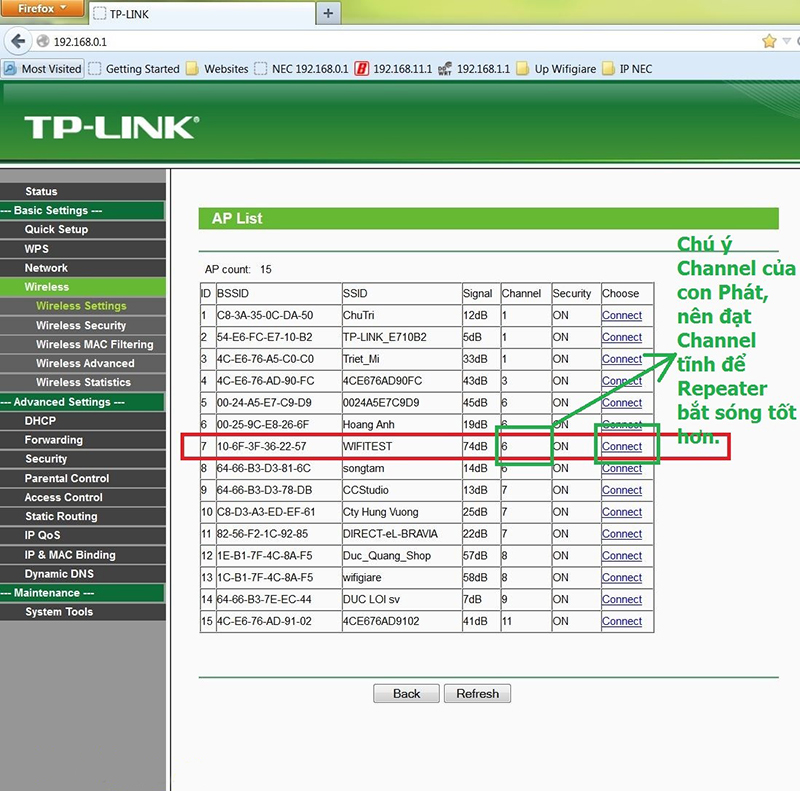The width and height of the screenshot is (800, 791).
Task: Open Parental Control menu item
Action: tap(83, 478)
